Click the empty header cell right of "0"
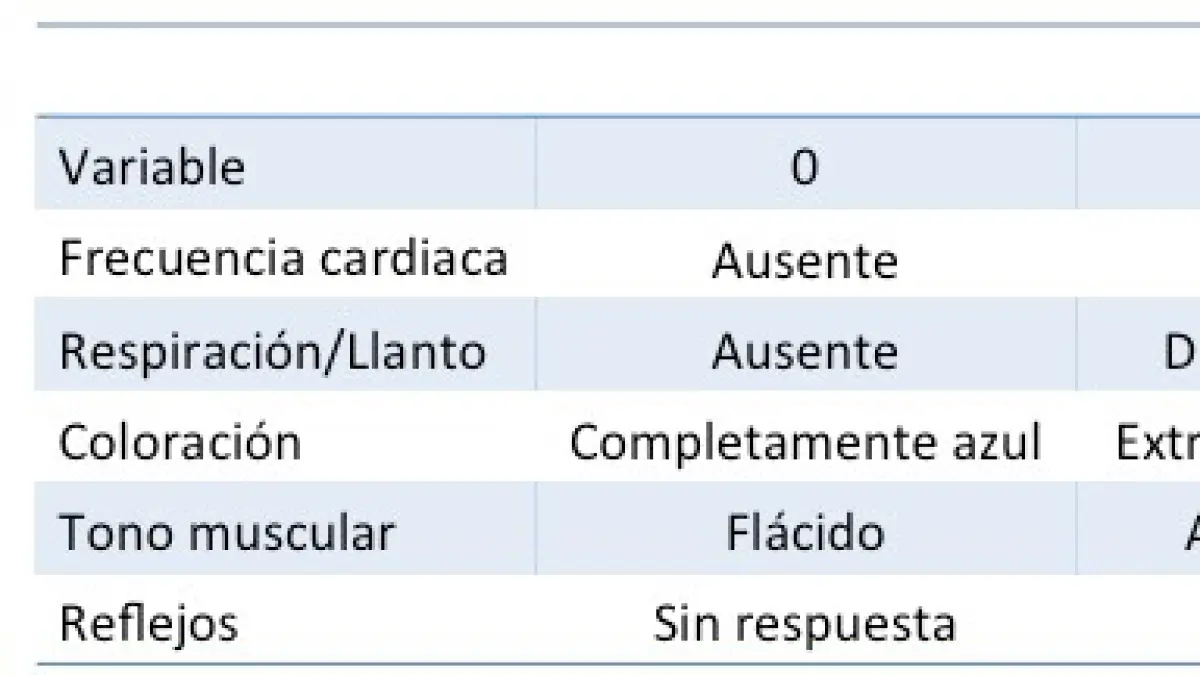The height and width of the screenshot is (675, 1200). point(1138,167)
